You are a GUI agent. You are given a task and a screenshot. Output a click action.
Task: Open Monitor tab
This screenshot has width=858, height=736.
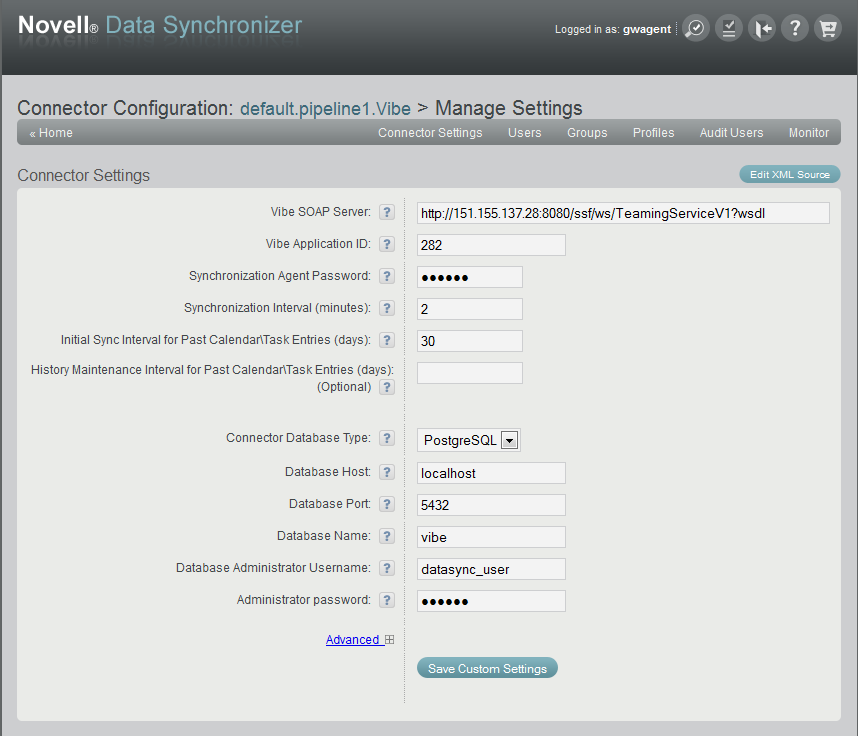click(809, 133)
